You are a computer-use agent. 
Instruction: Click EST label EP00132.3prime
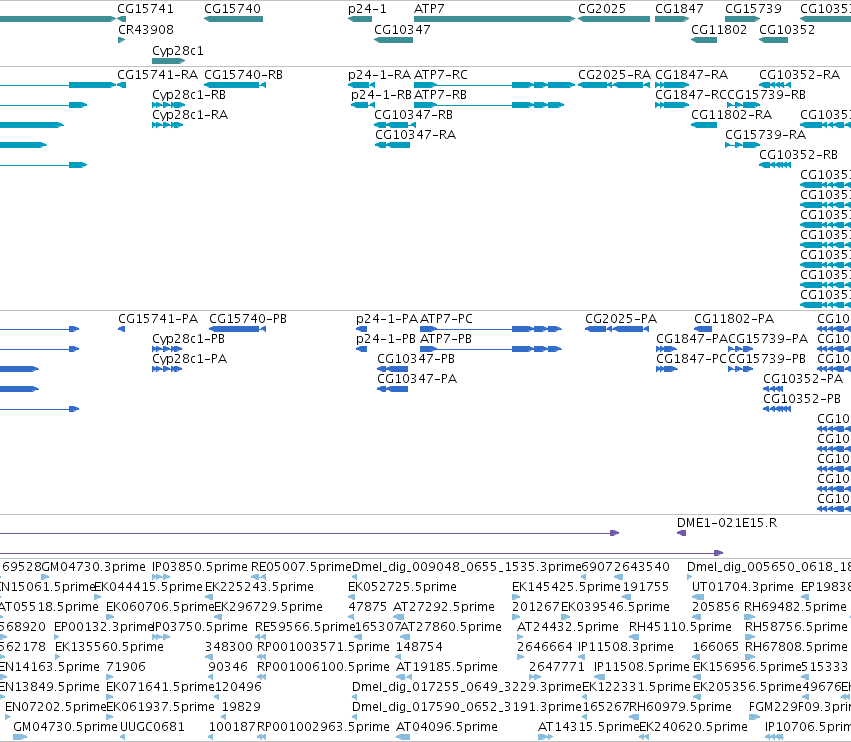point(104,626)
